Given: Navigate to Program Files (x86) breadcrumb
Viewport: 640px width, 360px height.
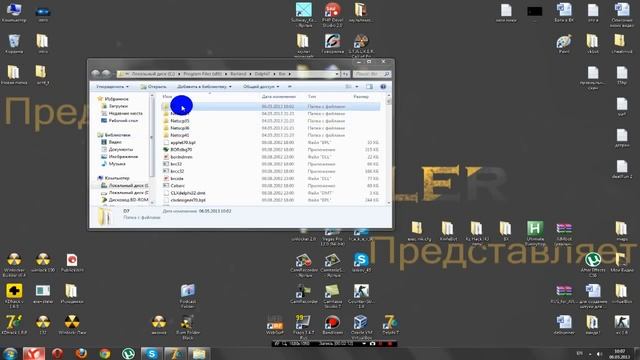Looking at the screenshot, I should pyautogui.click(x=202, y=74).
